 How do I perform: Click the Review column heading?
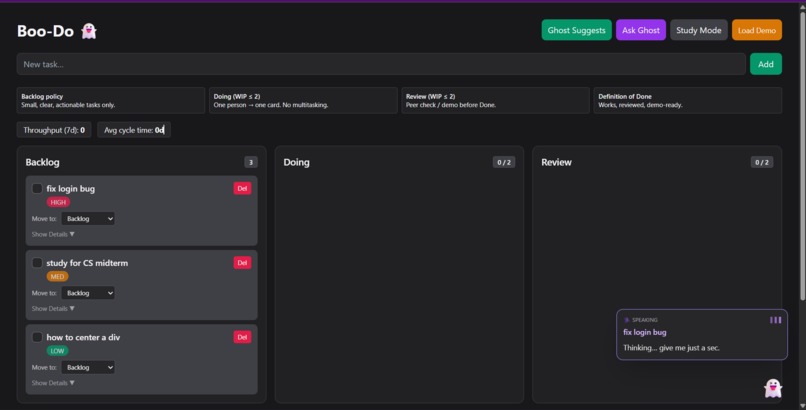[556, 162]
